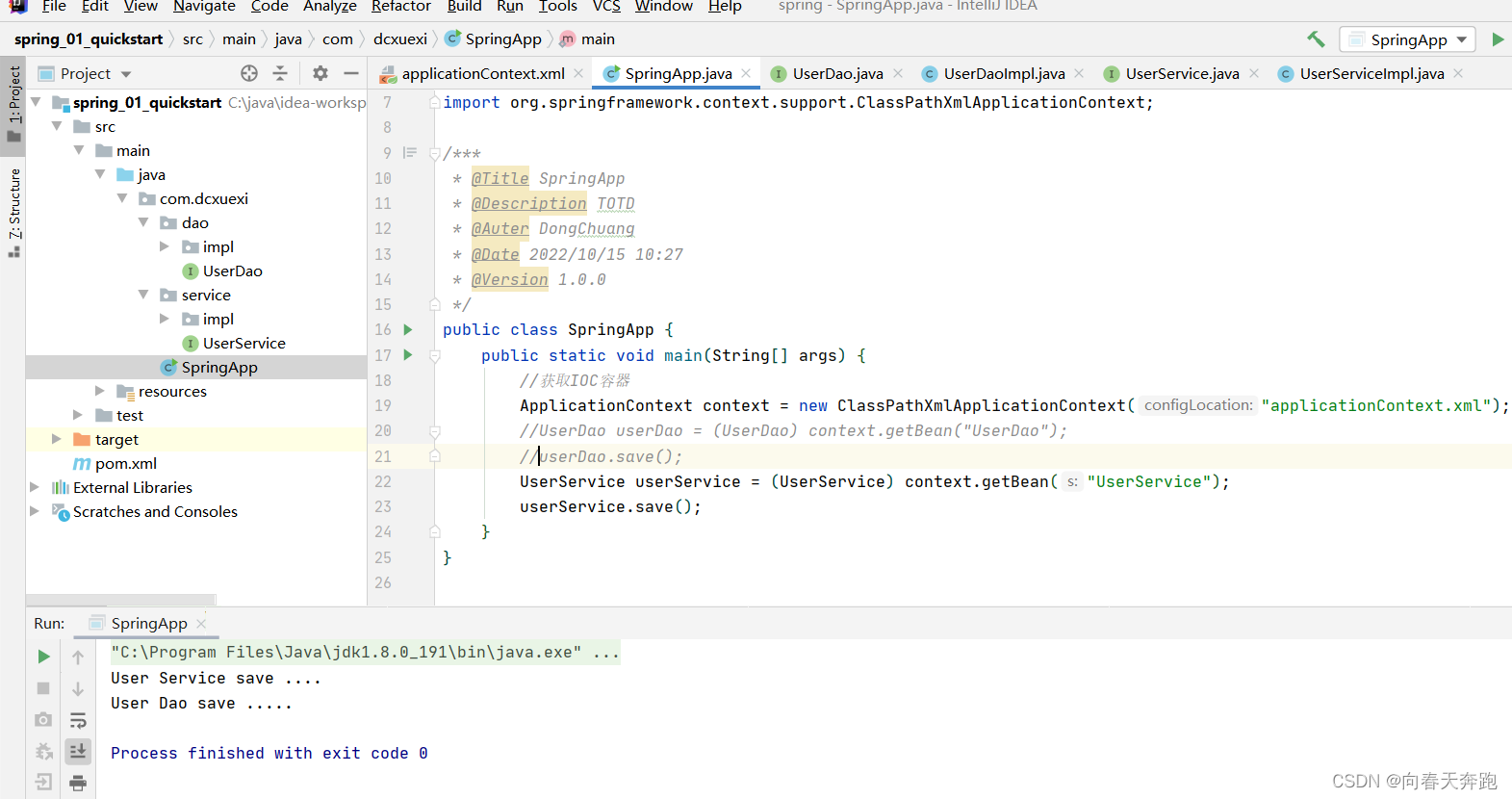Collapse the com.dcxuexi package
The image size is (1512, 799).
(x=122, y=198)
